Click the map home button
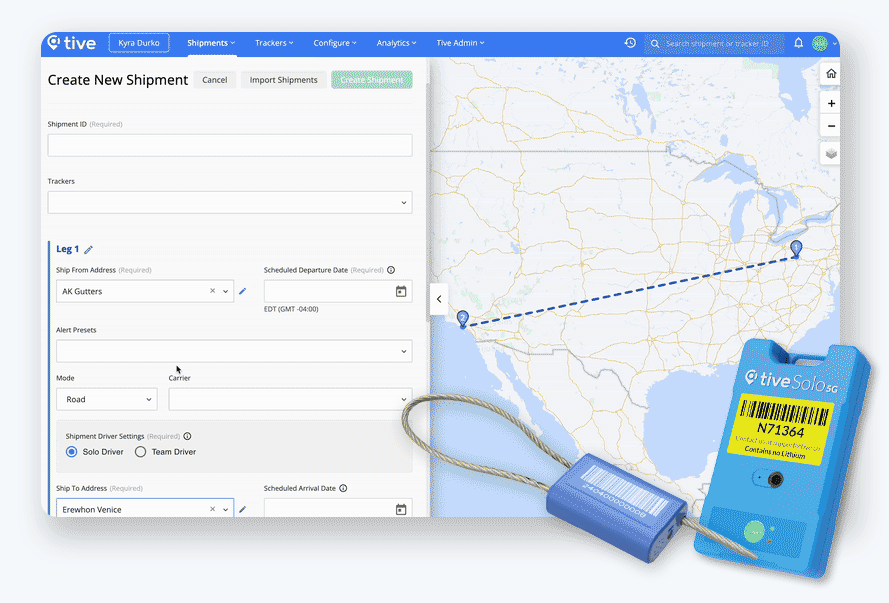889x603 pixels. (x=831, y=74)
